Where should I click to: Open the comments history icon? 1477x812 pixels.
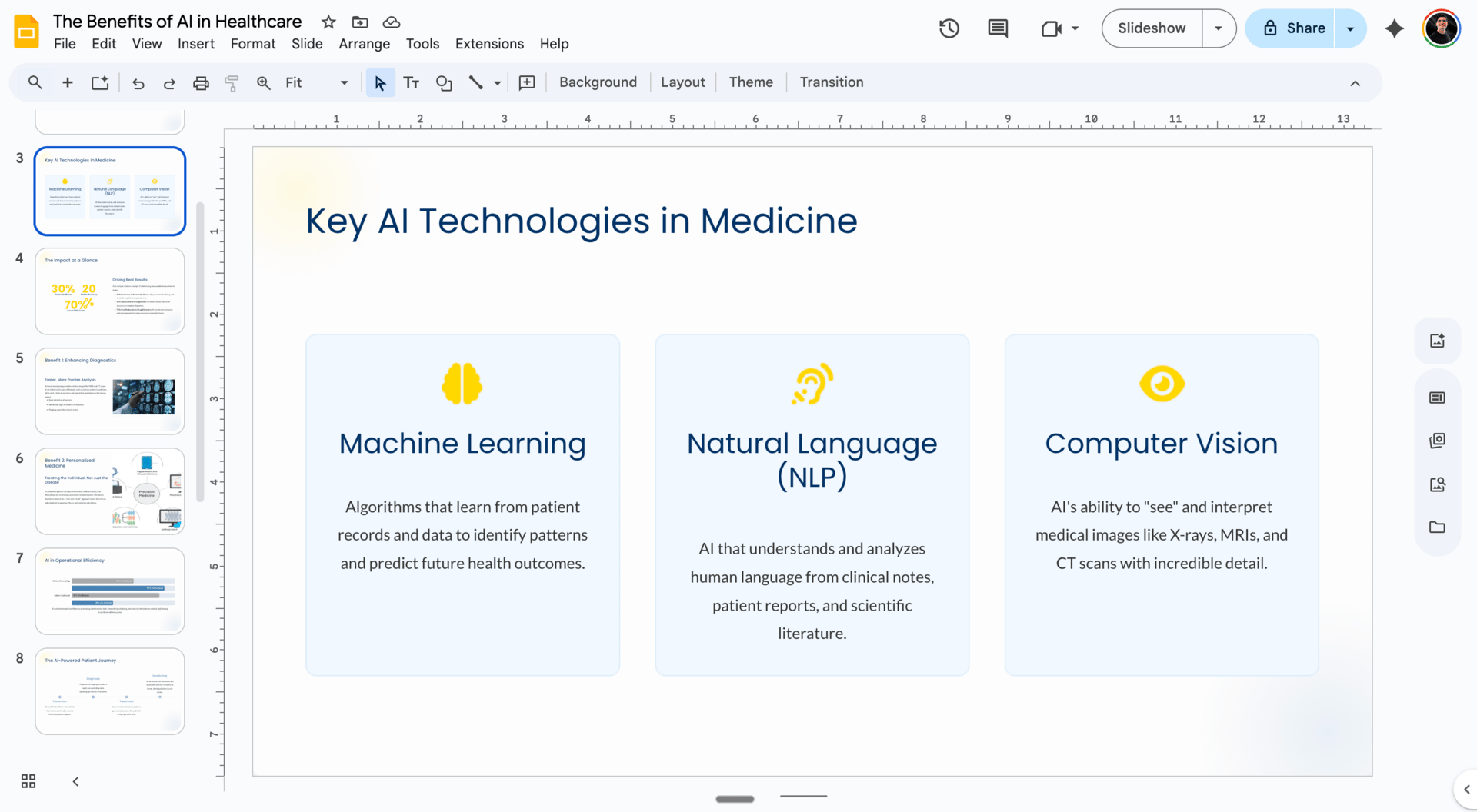[998, 28]
